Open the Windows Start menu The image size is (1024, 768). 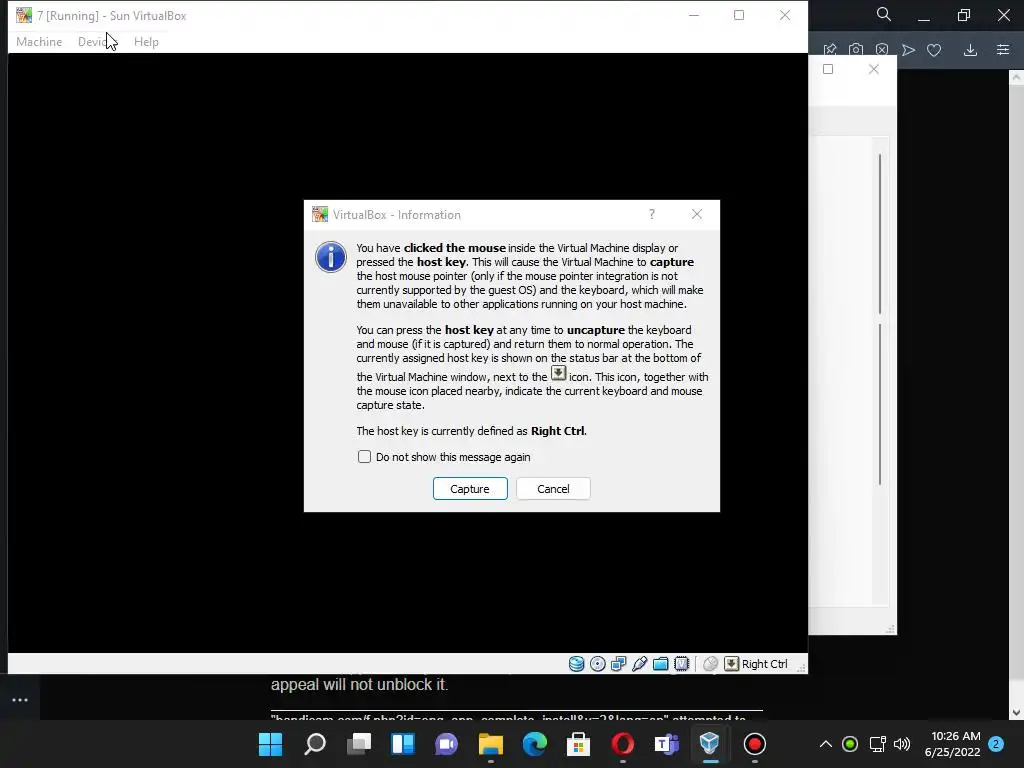pos(270,744)
